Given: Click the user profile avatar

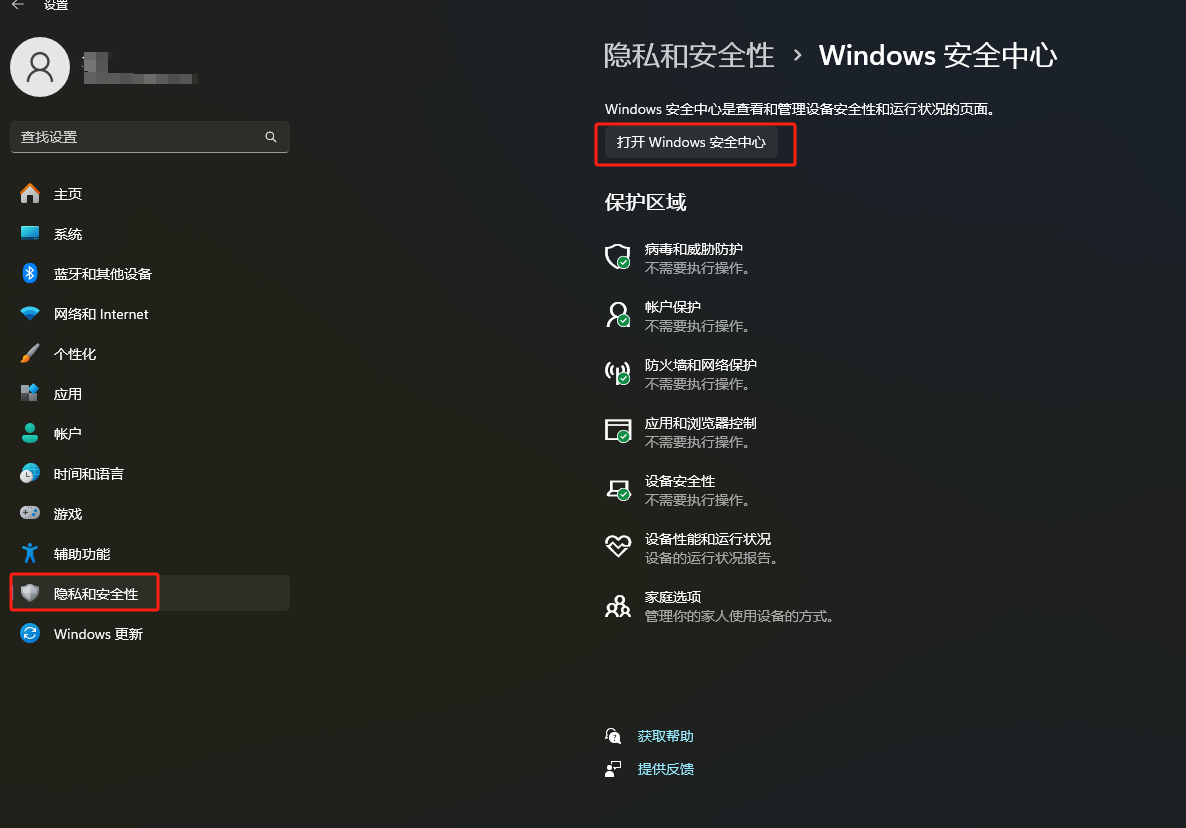Looking at the screenshot, I should pyautogui.click(x=40, y=67).
